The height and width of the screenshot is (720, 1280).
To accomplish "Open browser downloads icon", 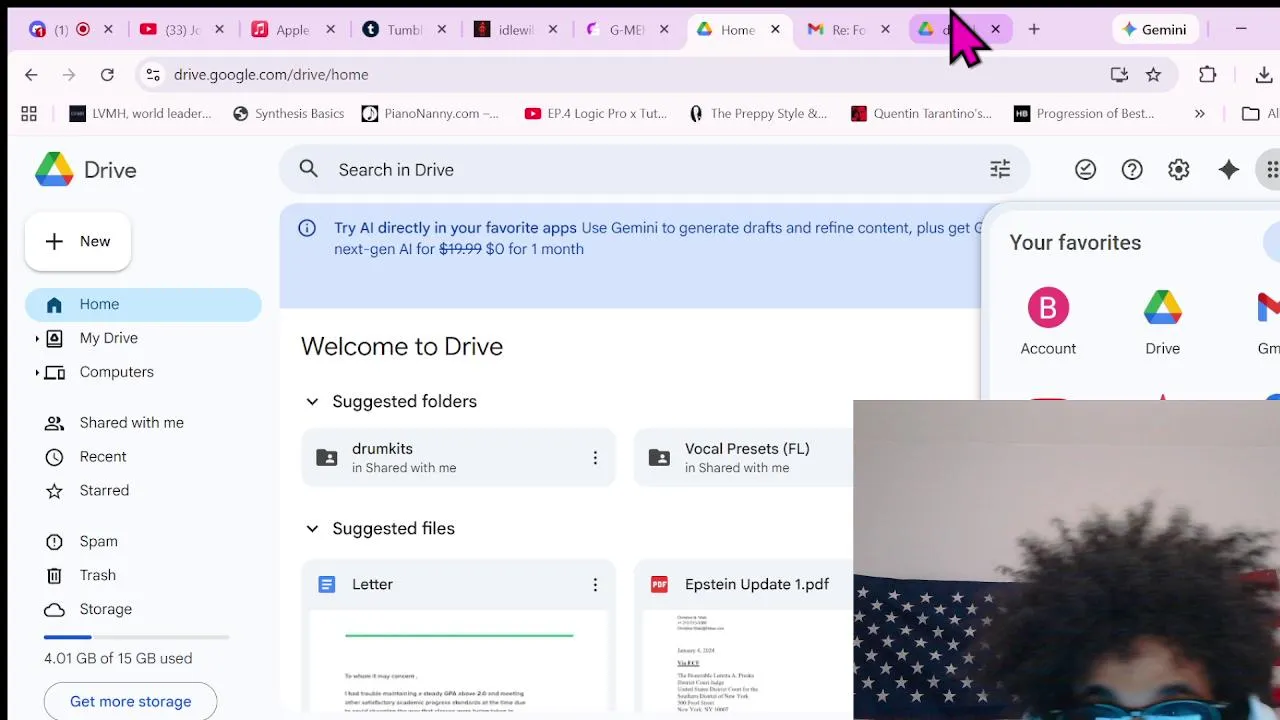I will pyautogui.click(x=1263, y=75).
